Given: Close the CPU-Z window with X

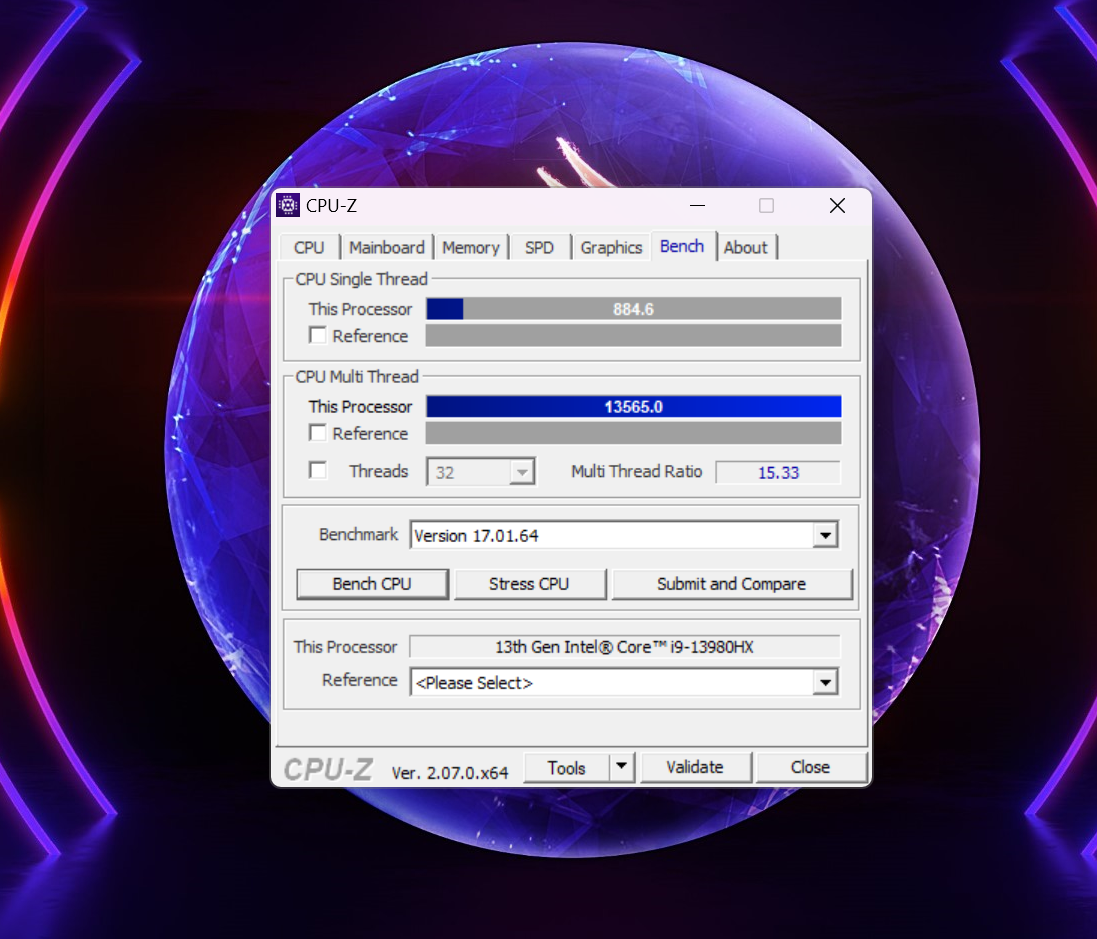Looking at the screenshot, I should tap(837, 206).
